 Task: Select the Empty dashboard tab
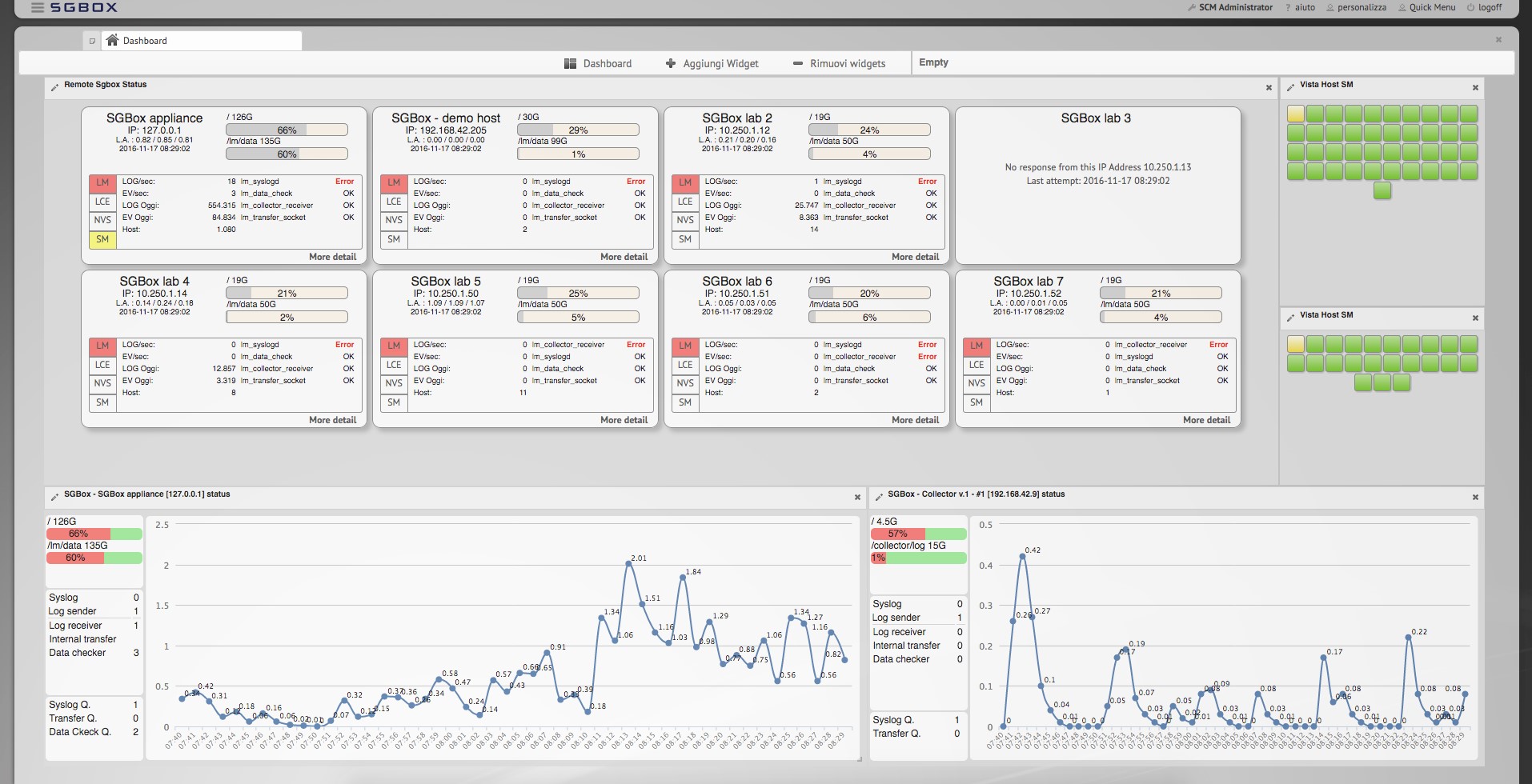[x=933, y=62]
